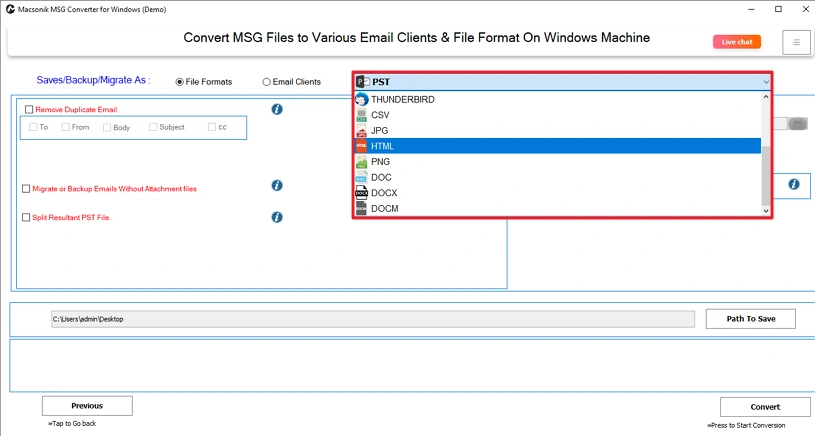This screenshot has height=436, width=815.
Task: Tick the Split Resultant PST File checkbox
Action: click(x=26, y=217)
